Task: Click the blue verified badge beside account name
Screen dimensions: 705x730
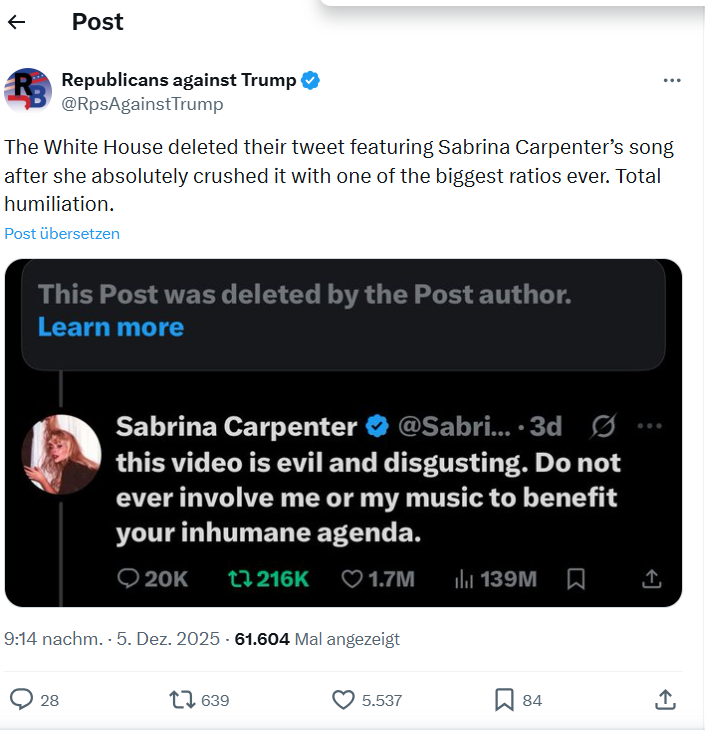Action: [311, 81]
